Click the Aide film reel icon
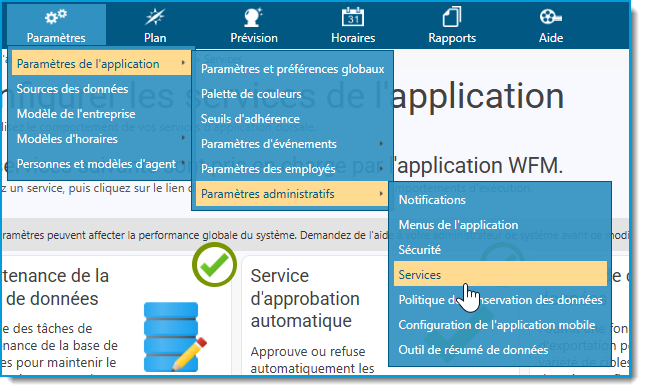This screenshot has height=391, width=645. 551,17
